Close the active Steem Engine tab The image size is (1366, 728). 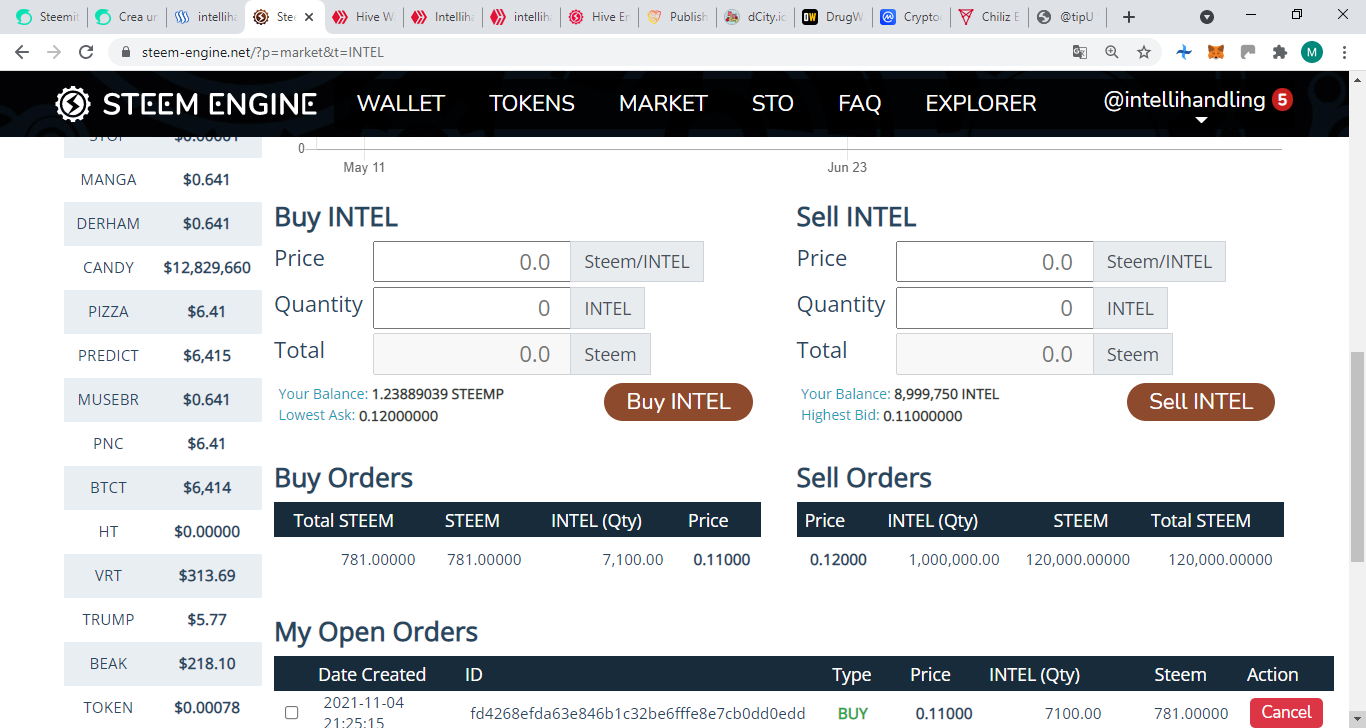point(309,17)
